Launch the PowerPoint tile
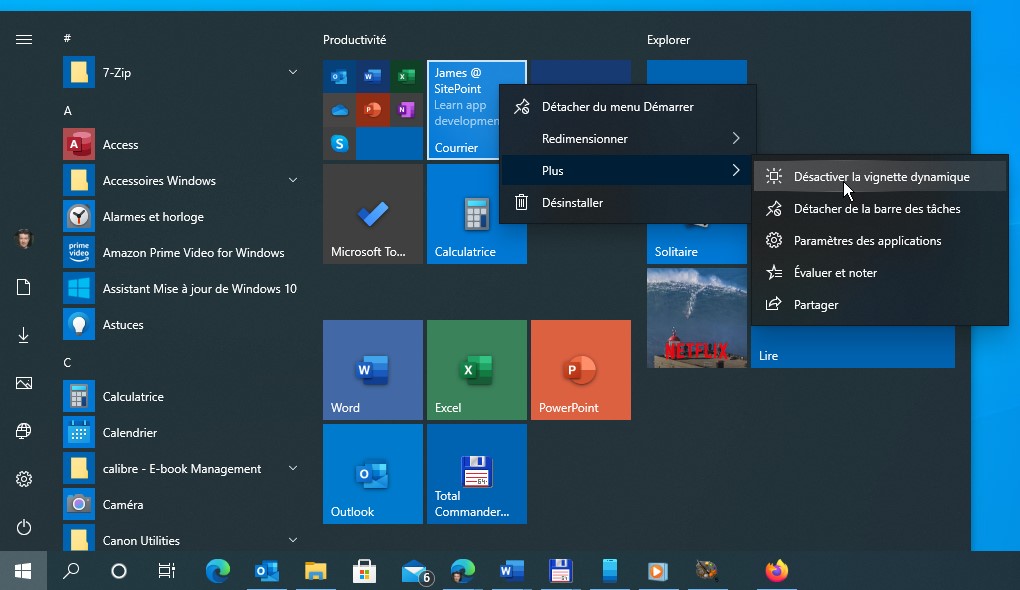Image resolution: width=1020 pixels, height=590 pixels. pos(580,370)
